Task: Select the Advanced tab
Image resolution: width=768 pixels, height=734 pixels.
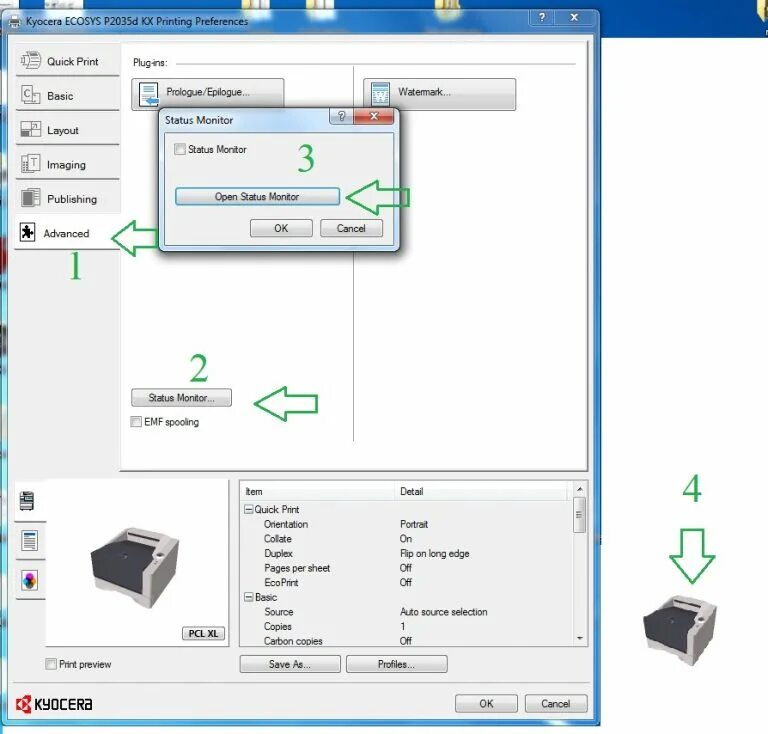Action: click(x=68, y=233)
